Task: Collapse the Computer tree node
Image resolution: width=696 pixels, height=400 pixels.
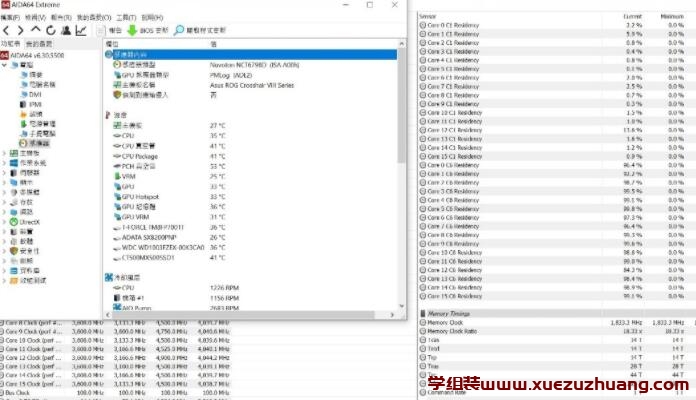Action: (x=4, y=65)
